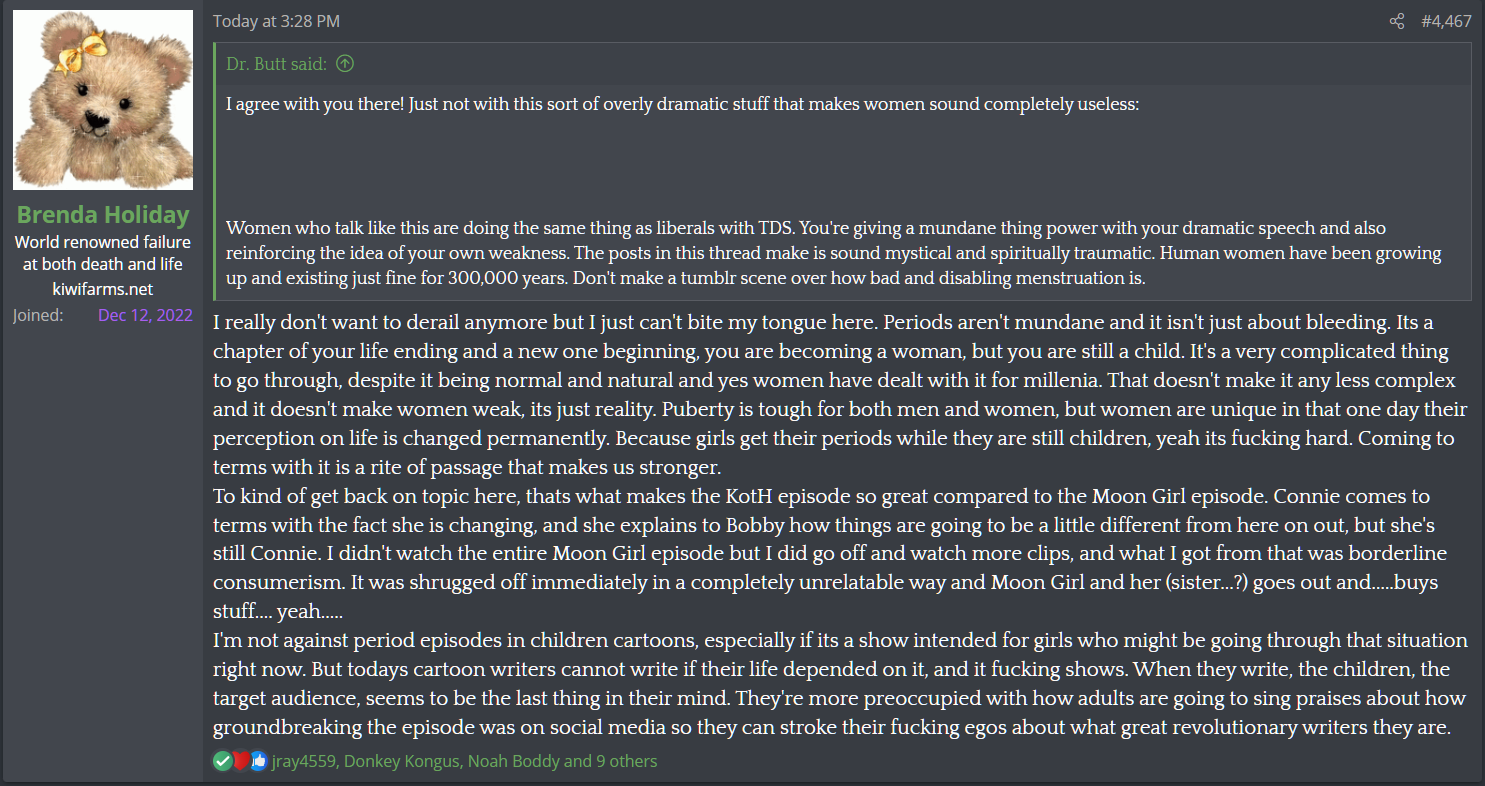
Task: Click the Dec 12, 2022 join date
Action: (x=145, y=316)
